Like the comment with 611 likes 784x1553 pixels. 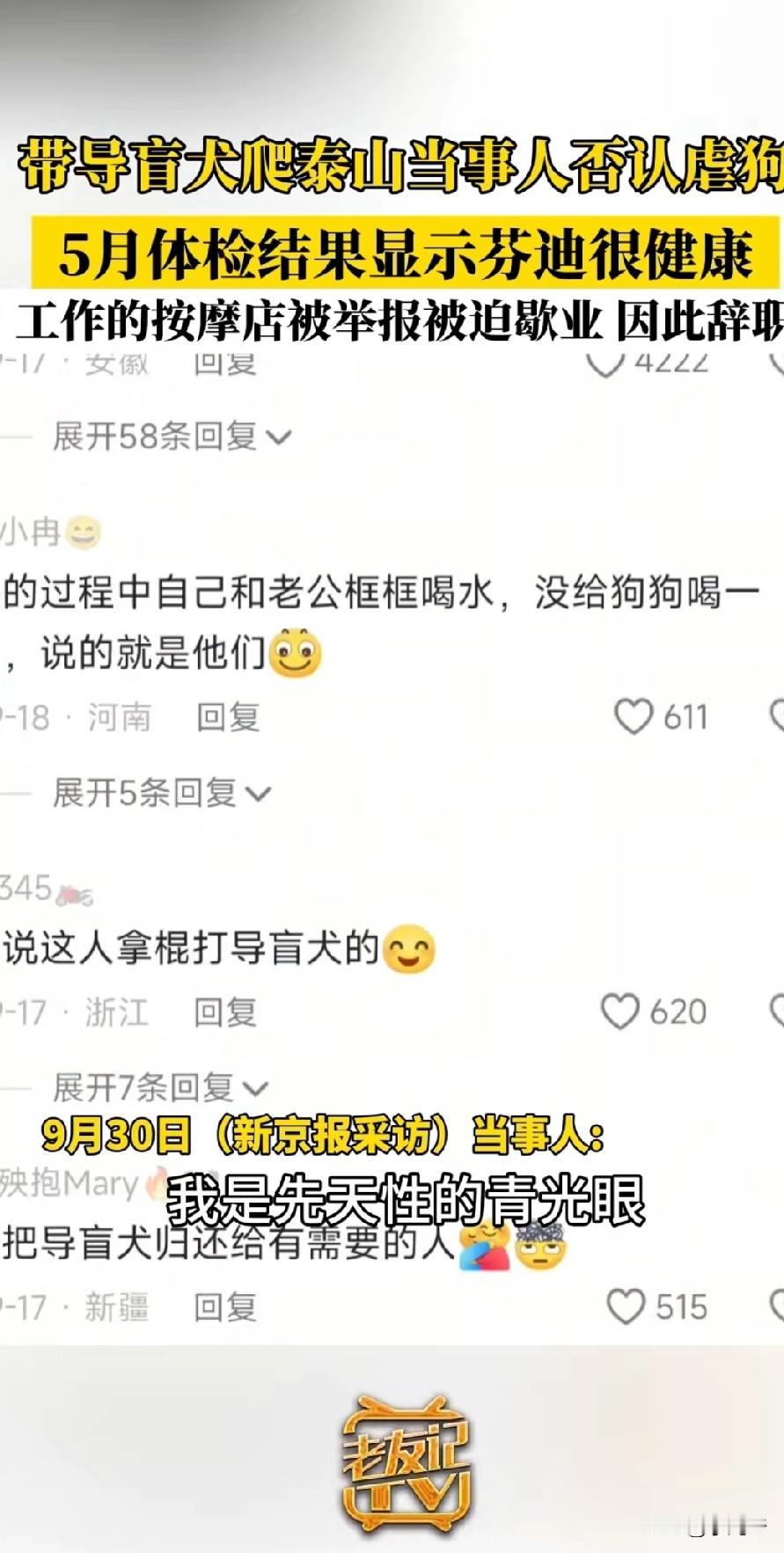pyautogui.click(x=634, y=717)
